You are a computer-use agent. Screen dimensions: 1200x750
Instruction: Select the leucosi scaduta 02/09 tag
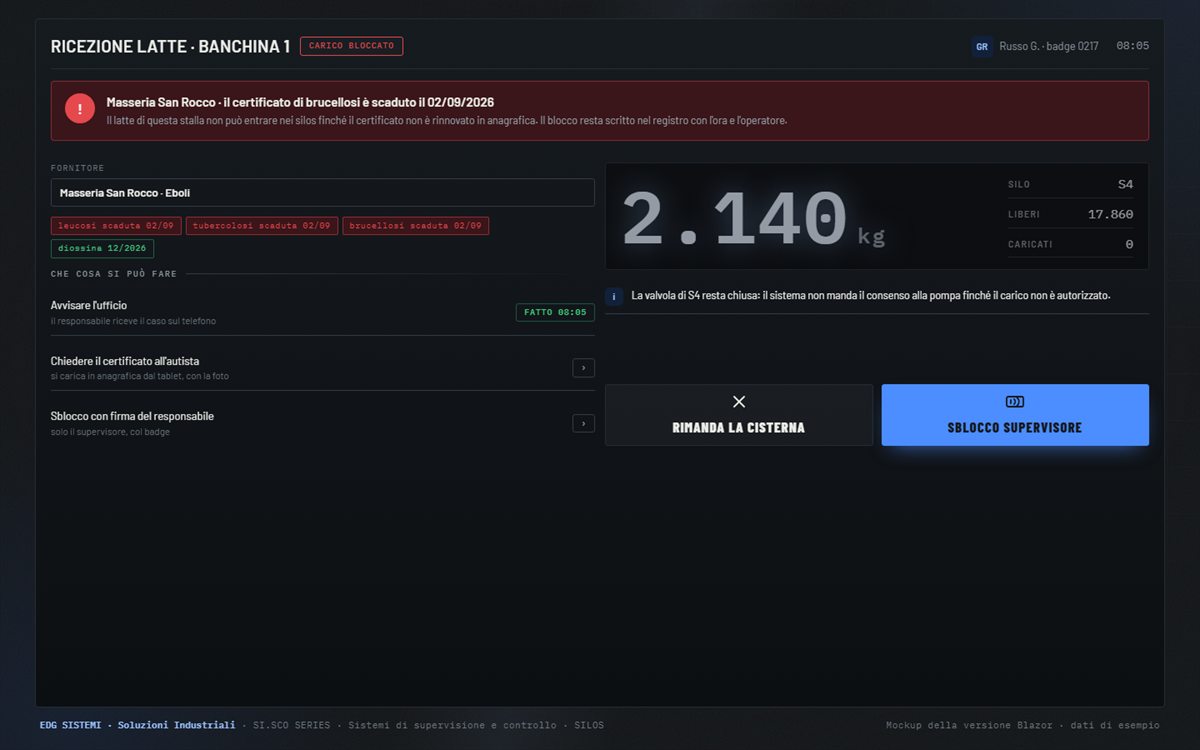(116, 226)
